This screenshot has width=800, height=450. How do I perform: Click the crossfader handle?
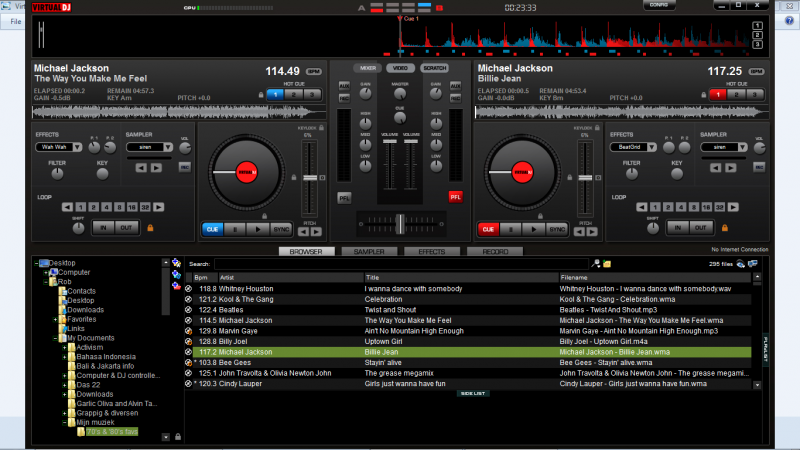click(x=401, y=224)
